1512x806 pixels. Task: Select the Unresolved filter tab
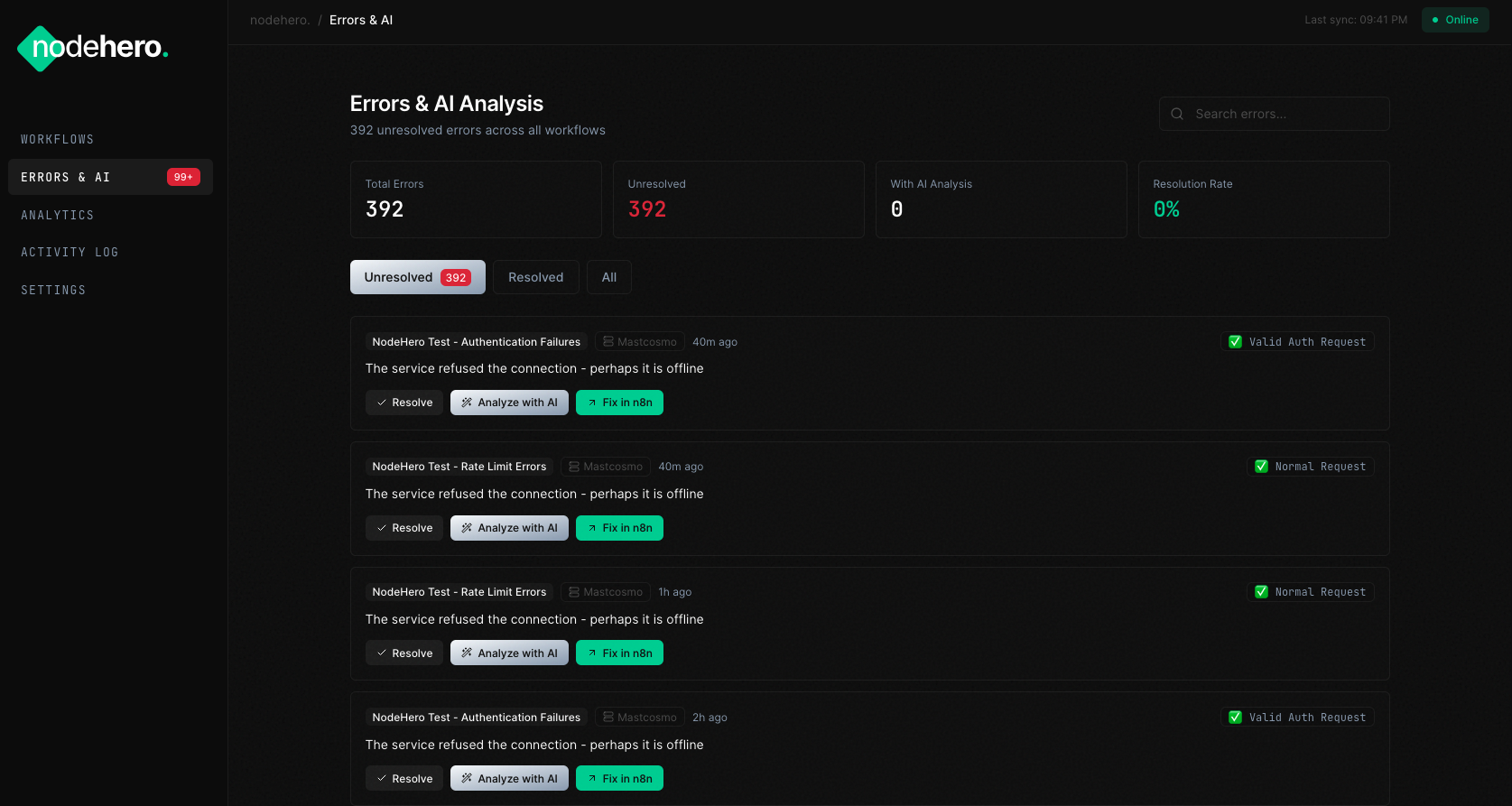(x=418, y=277)
